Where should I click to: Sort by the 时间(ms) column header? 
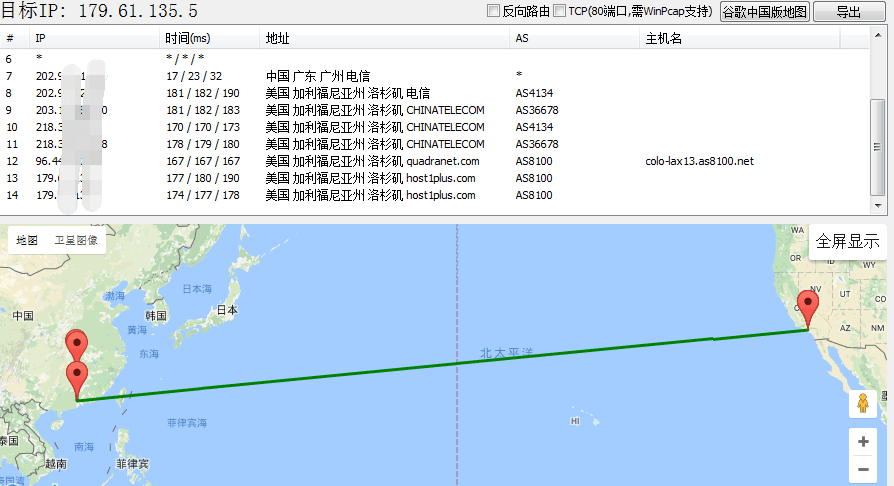pos(187,38)
